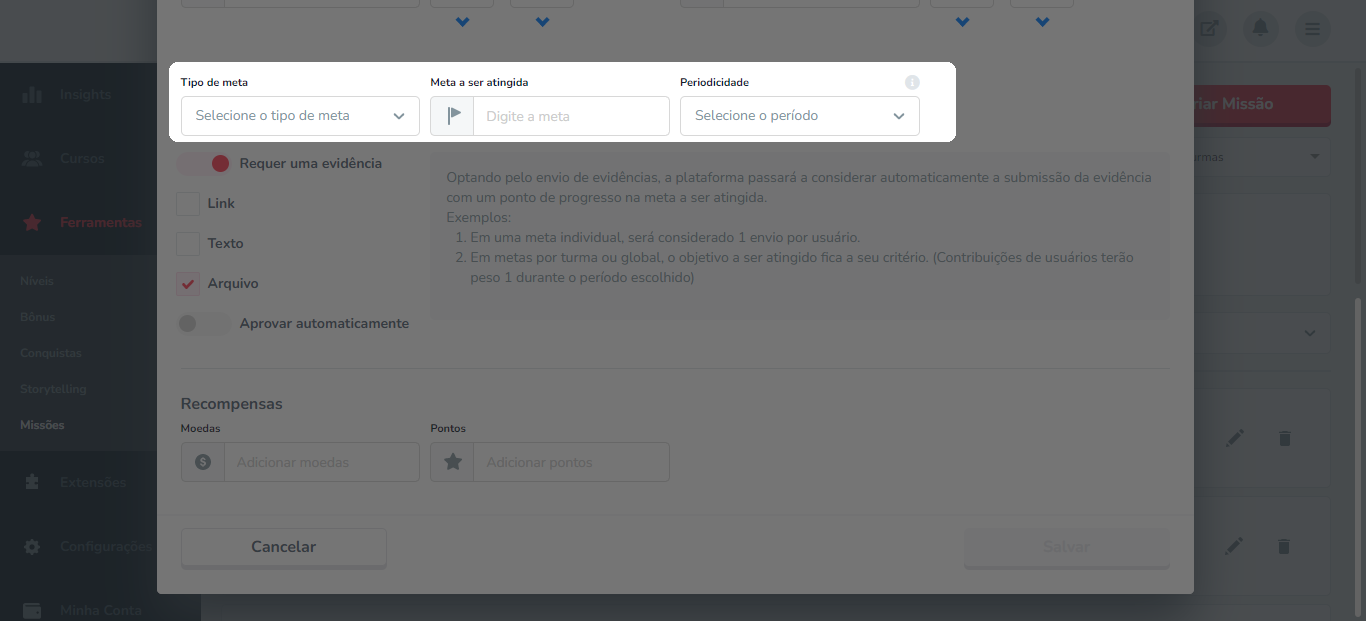1366x621 pixels.
Task: Open the turmas filter dropdown
Action: (x=1262, y=158)
